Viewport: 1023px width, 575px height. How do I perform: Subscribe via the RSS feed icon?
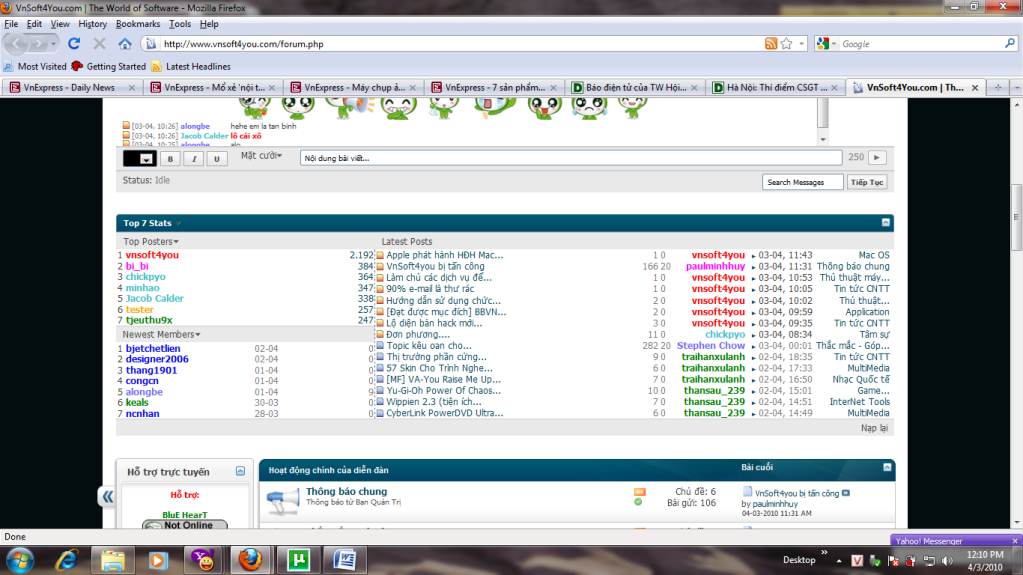pos(771,44)
